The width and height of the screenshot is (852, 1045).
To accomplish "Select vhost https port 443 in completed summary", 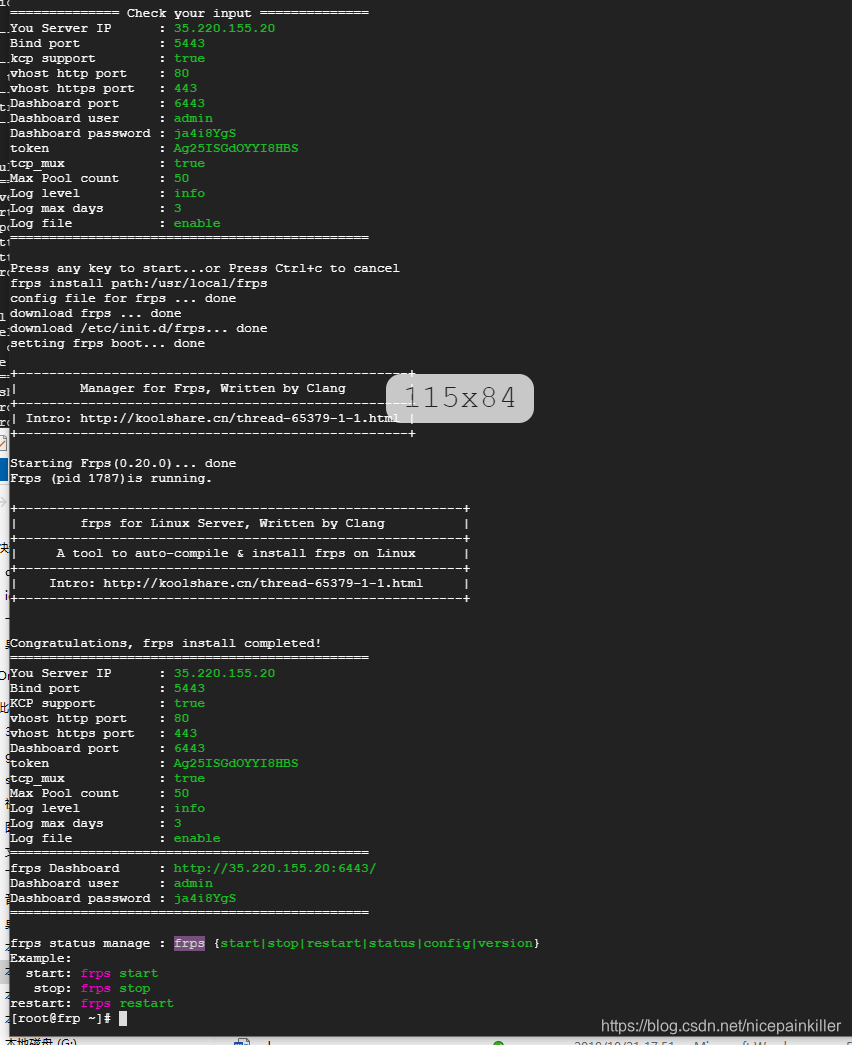I will pos(185,733).
